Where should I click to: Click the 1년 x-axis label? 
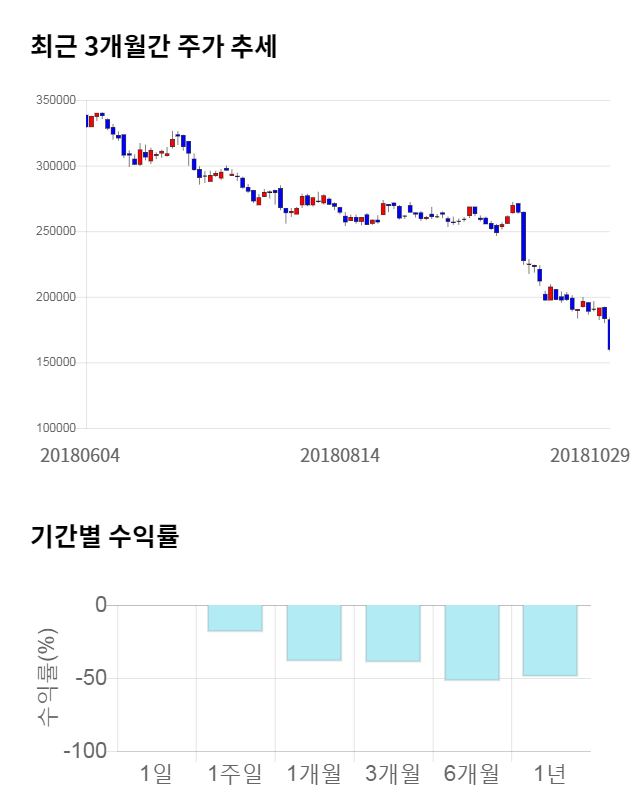click(x=550, y=773)
